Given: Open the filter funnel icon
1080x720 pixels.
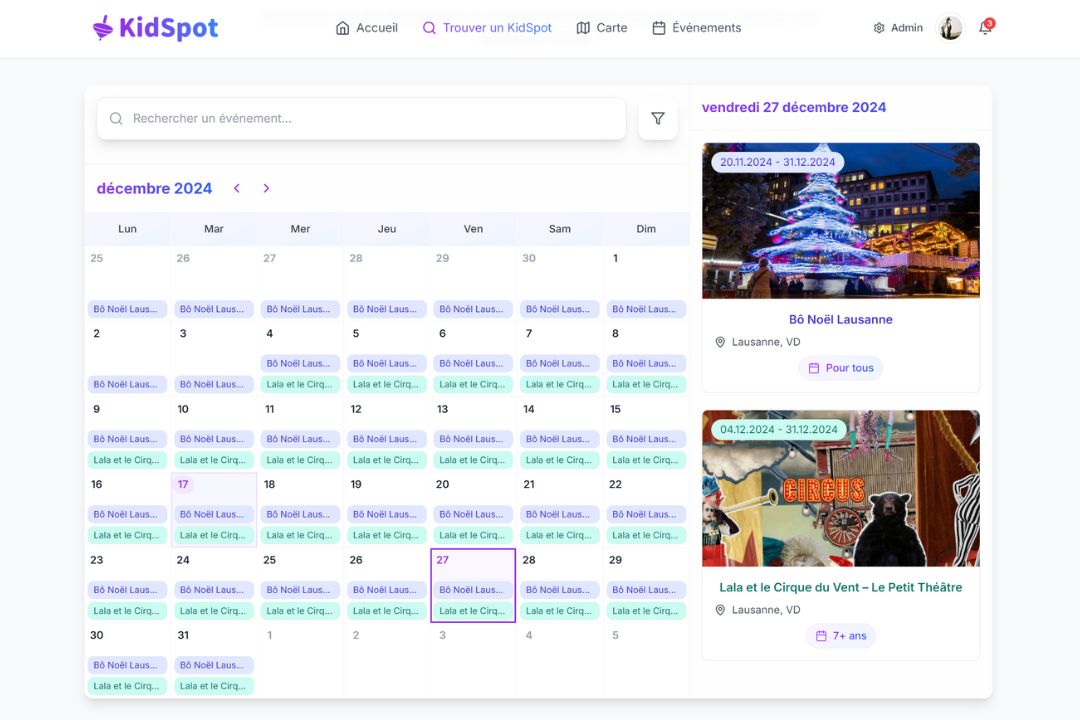Looking at the screenshot, I should pos(657,118).
